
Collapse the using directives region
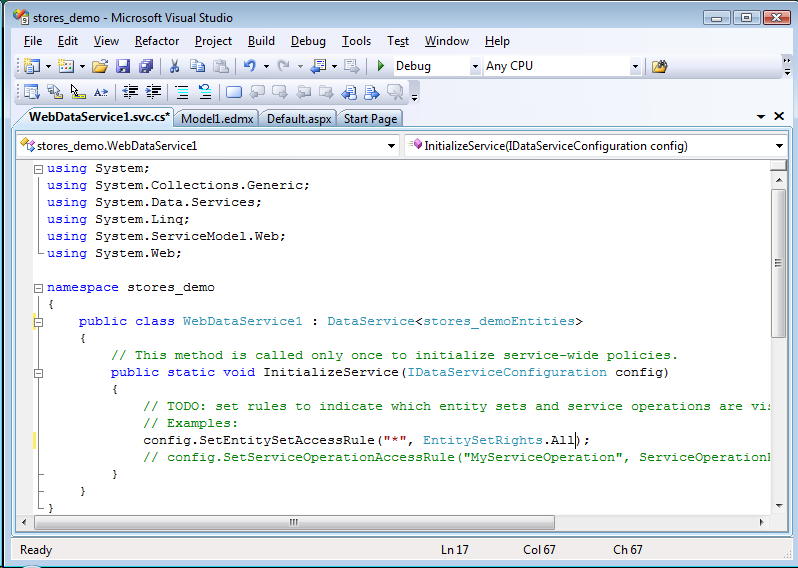tap(38, 169)
